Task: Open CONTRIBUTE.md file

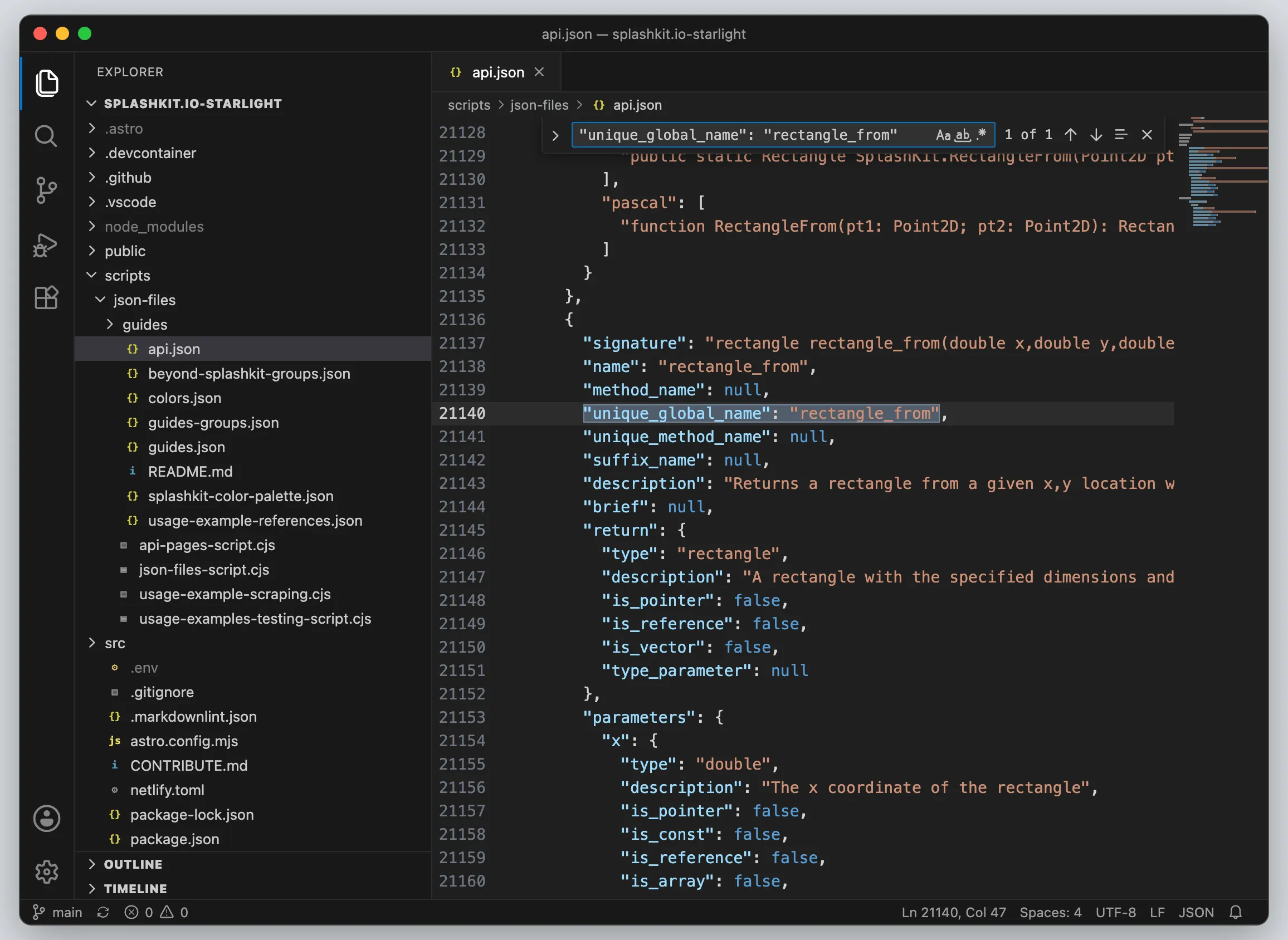Action: click(253, 765)
